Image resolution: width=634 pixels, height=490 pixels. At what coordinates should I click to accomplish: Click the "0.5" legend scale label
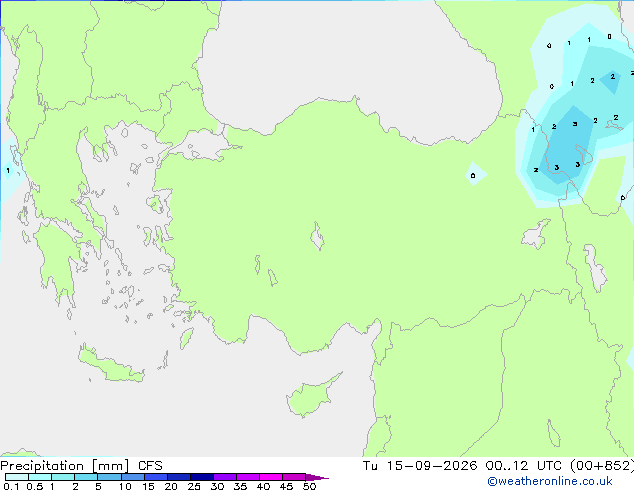coord(34,486)
